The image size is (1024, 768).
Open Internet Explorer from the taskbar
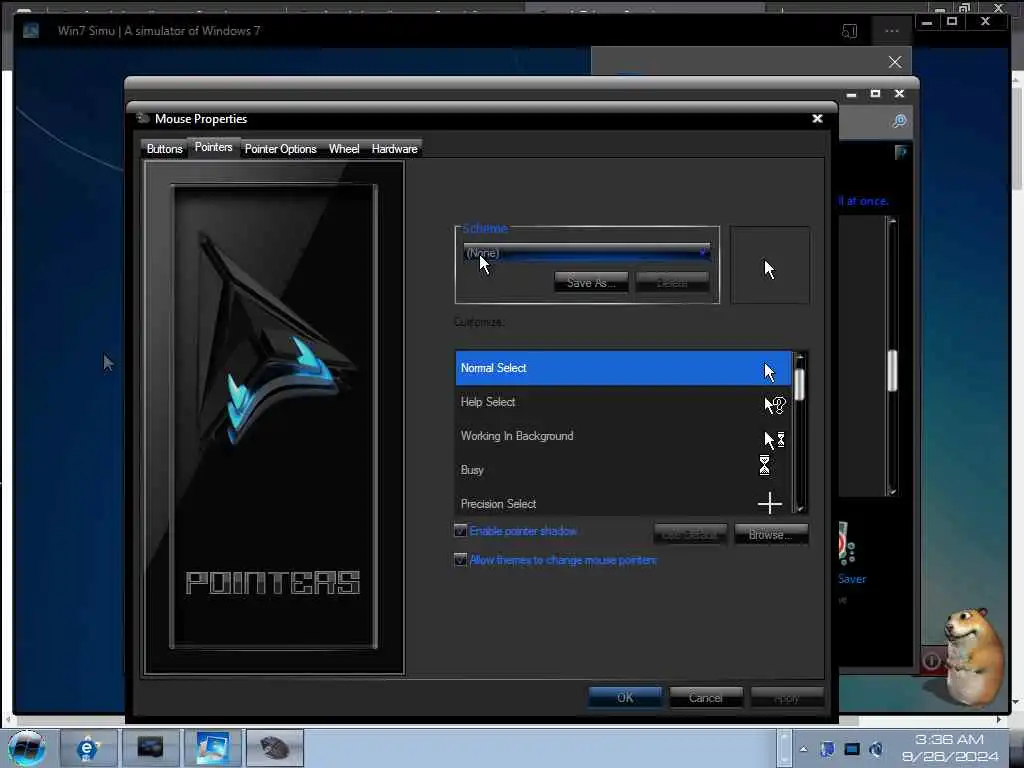click(88, 748)
